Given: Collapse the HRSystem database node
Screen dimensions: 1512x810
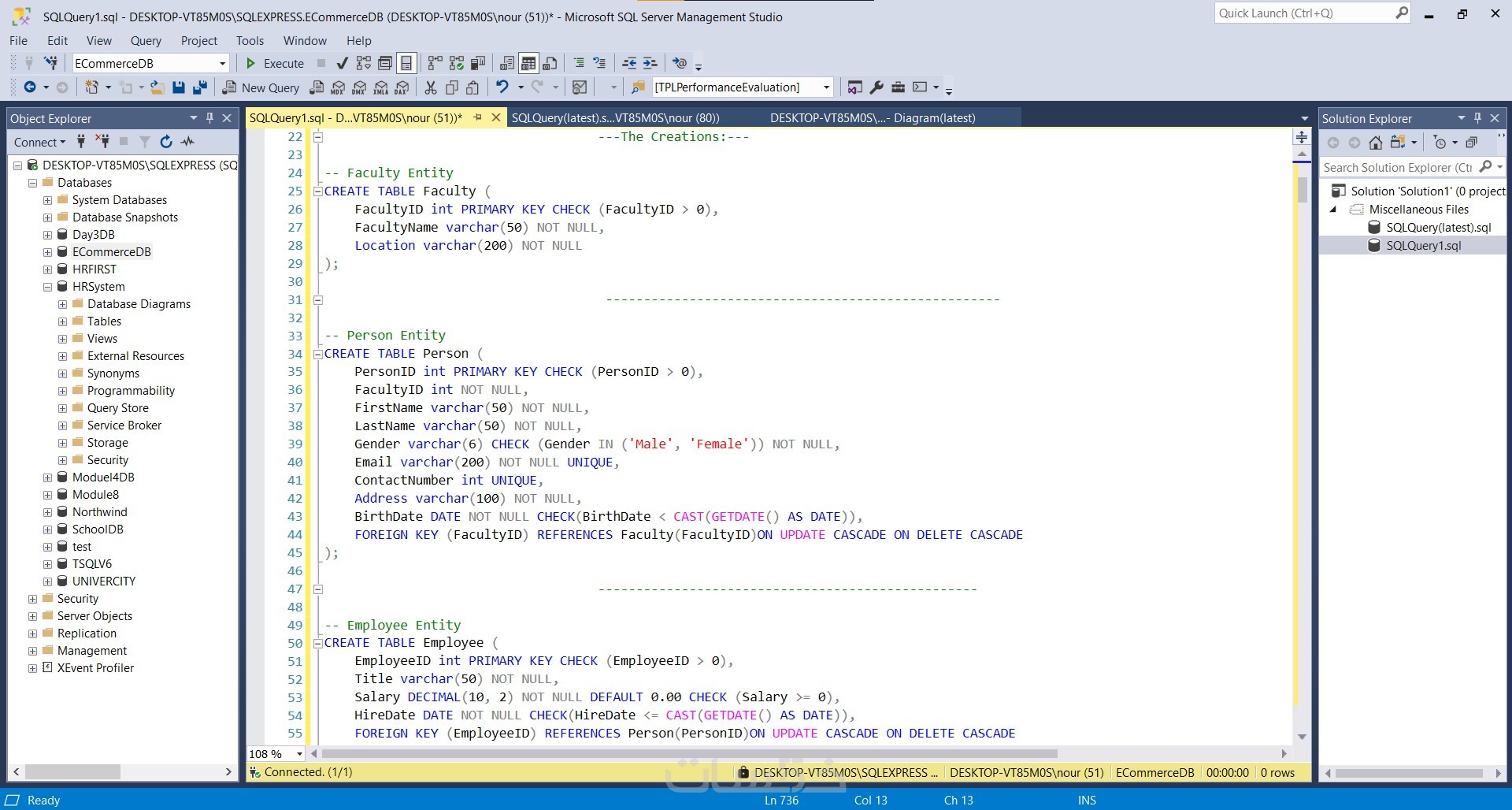Looking at the screenshot, I should (x=47, y=287).
